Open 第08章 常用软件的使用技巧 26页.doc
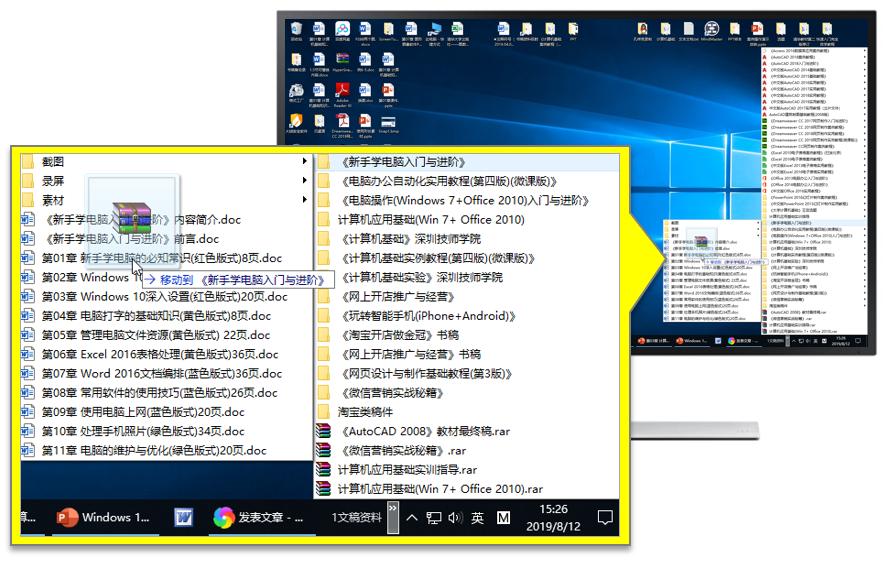This screenshot has width=887, height=567. (x=159, y=393)
